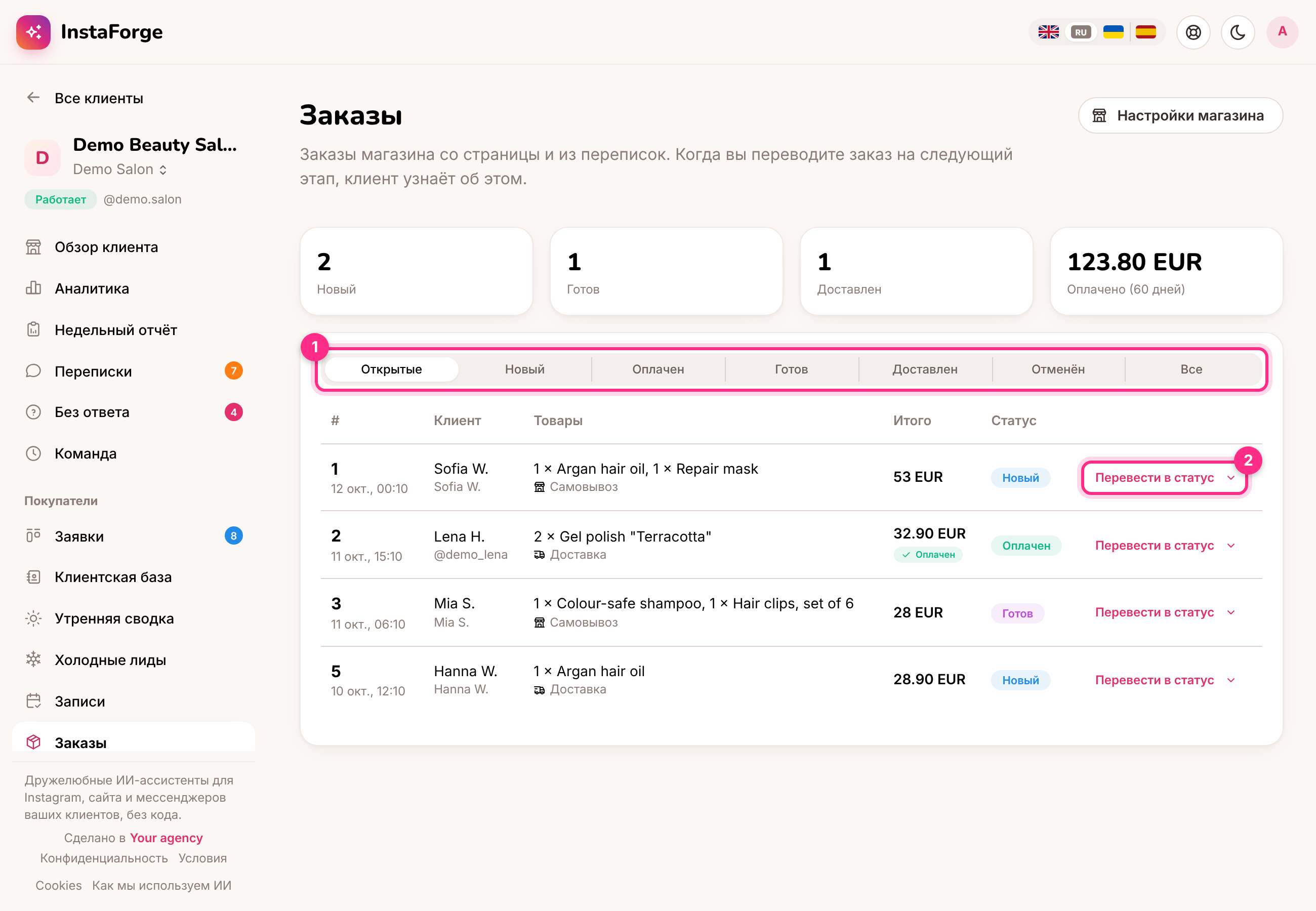Click the Доставлен summary card
The height and width of the screenshot is (911, 1316).
pos(916,271)
